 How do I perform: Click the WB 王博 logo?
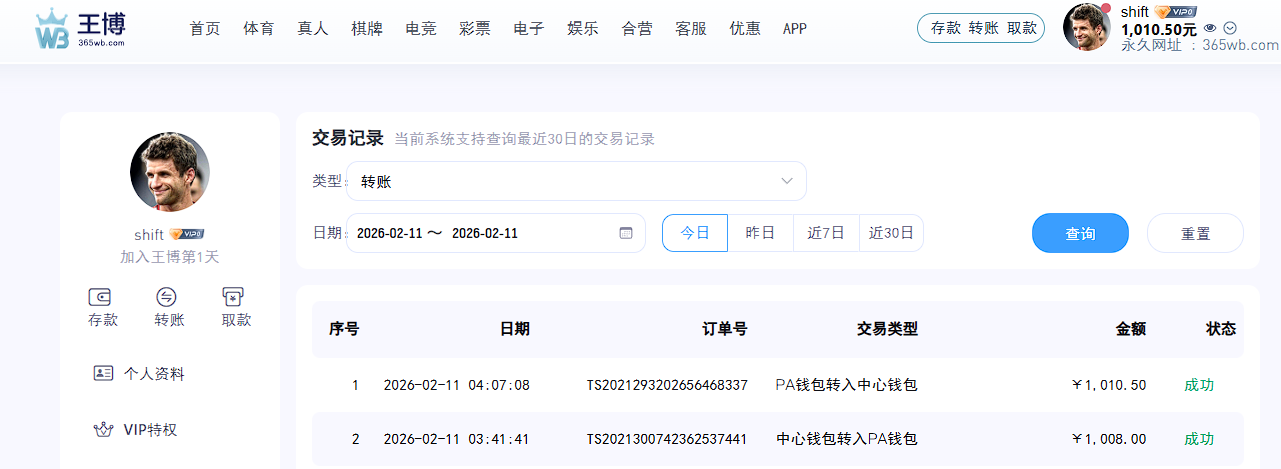point(80,29)
